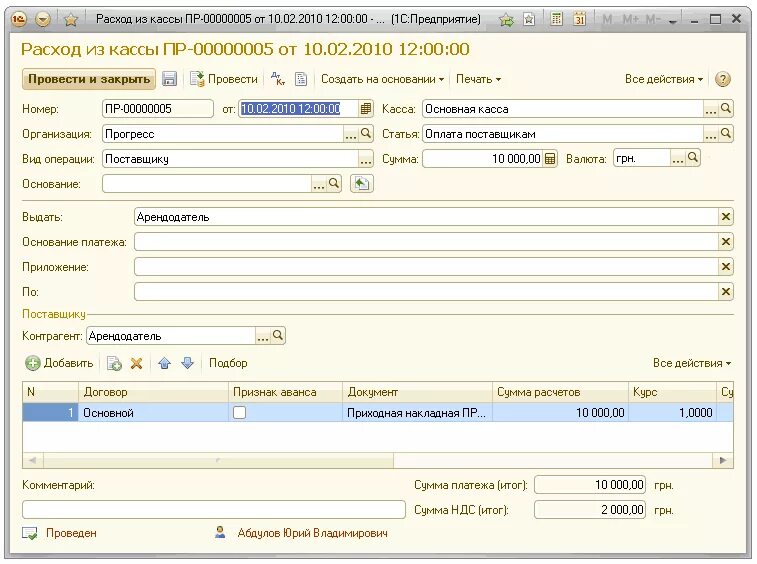Click the Провести toolbar button
The width and height of the screenshot is (757, 564).
224,79
